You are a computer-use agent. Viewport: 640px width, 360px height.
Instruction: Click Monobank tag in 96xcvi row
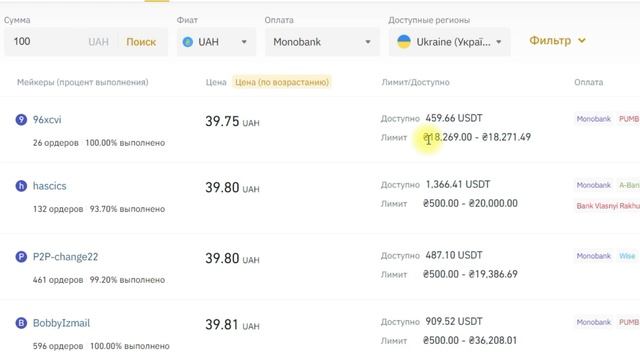pyautogui.click(x=594, y=119)
